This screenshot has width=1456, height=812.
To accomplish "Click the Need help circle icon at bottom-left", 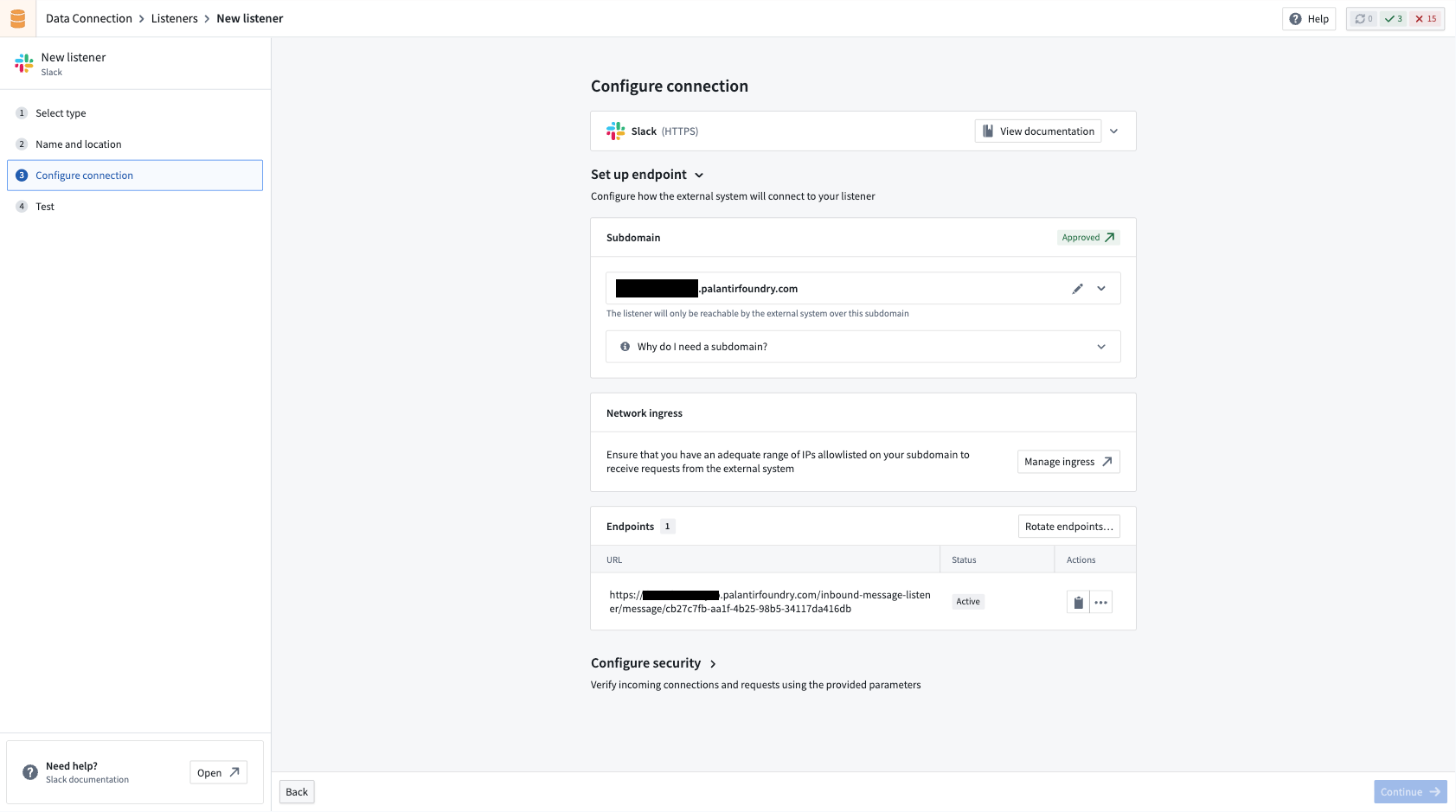I will point(30,771).
